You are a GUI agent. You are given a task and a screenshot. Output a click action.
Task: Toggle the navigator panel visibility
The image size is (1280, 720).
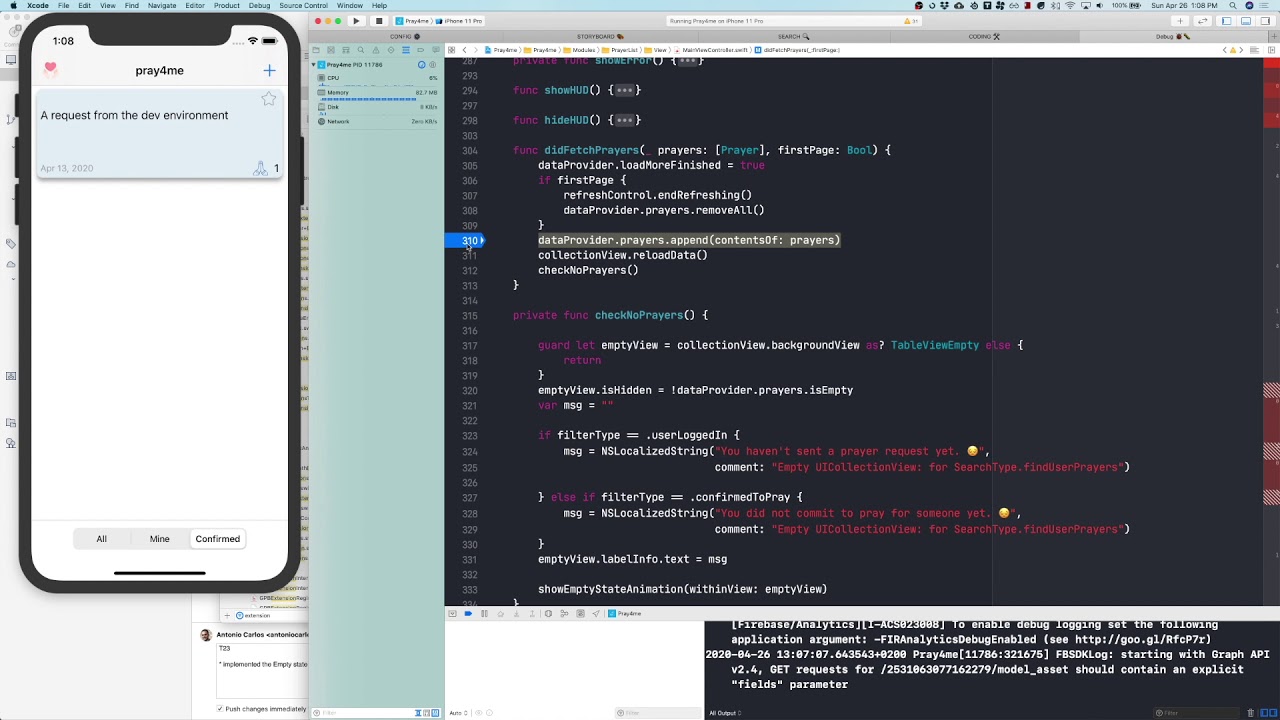(1227, 21)
